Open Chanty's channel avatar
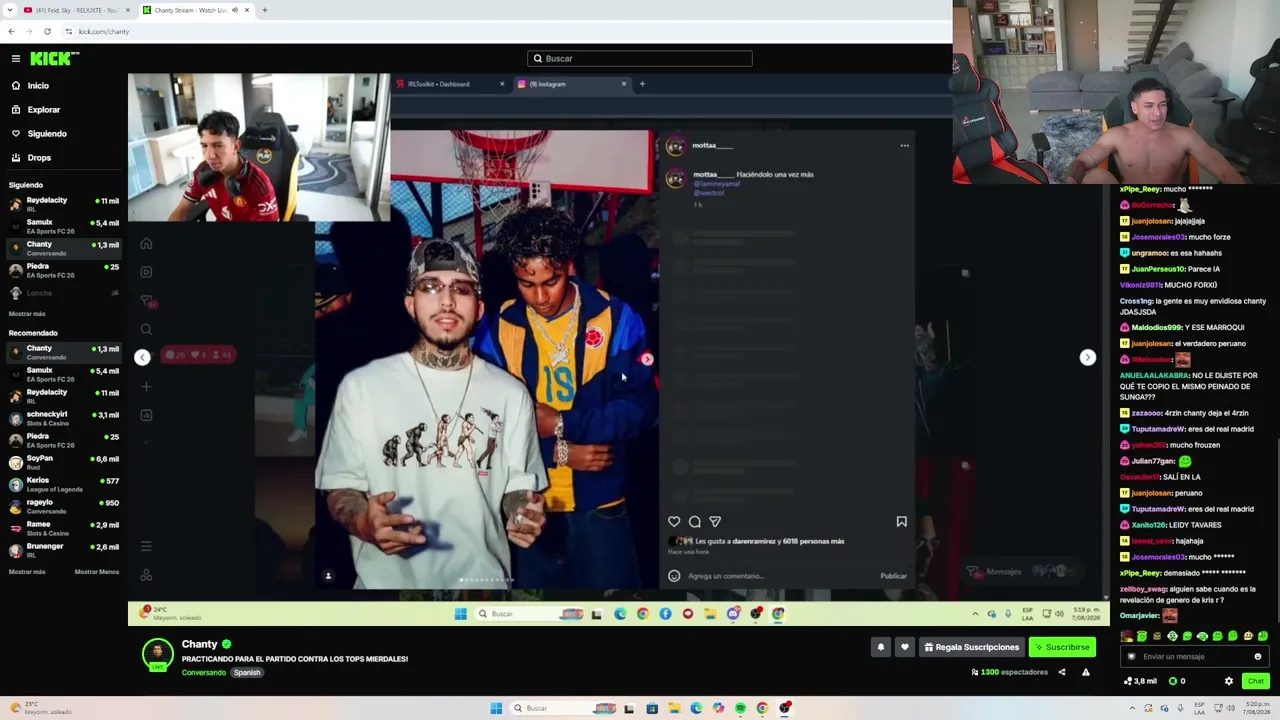The width and height of the screenshot is (1280, 720). coord(157,654)
